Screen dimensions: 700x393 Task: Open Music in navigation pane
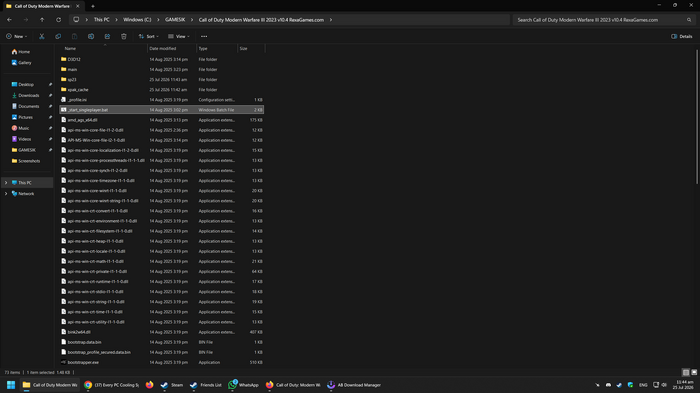[24, 128]
